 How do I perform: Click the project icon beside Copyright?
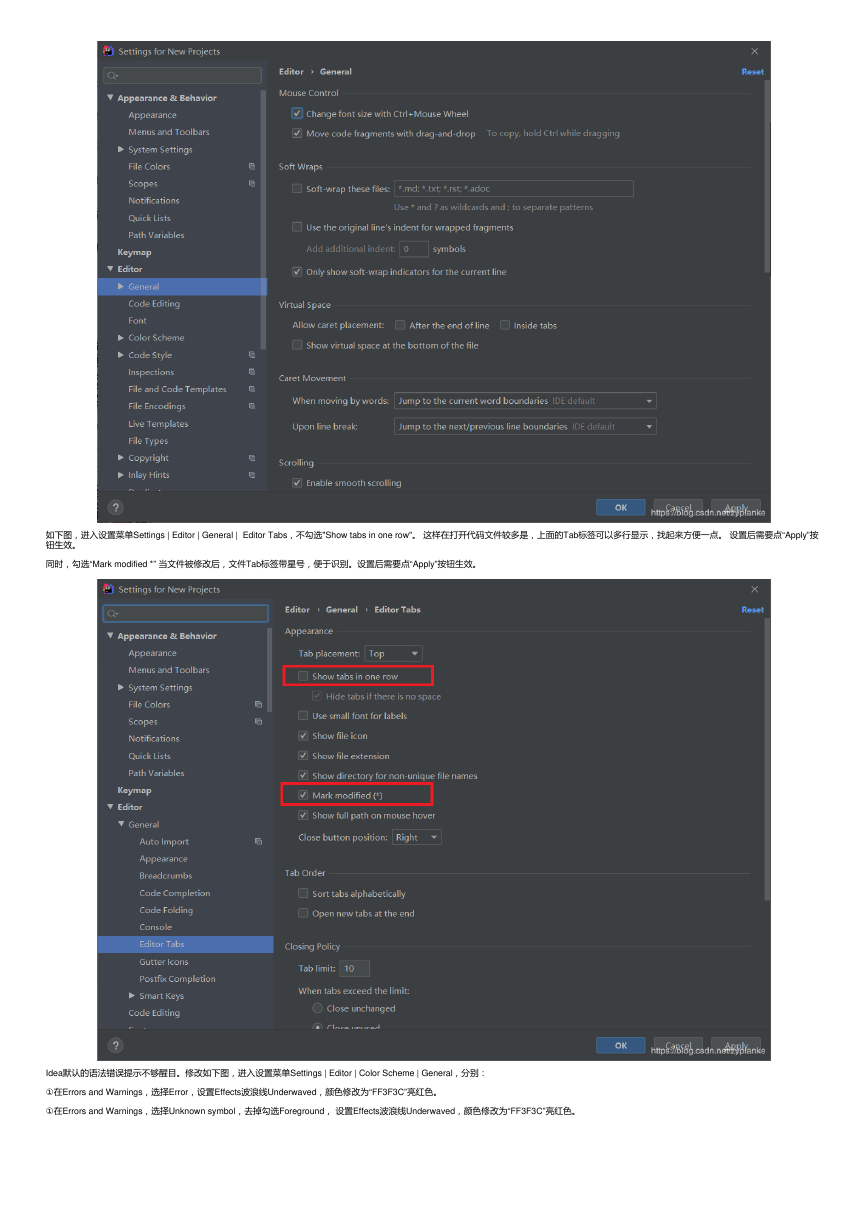[252, 458]
